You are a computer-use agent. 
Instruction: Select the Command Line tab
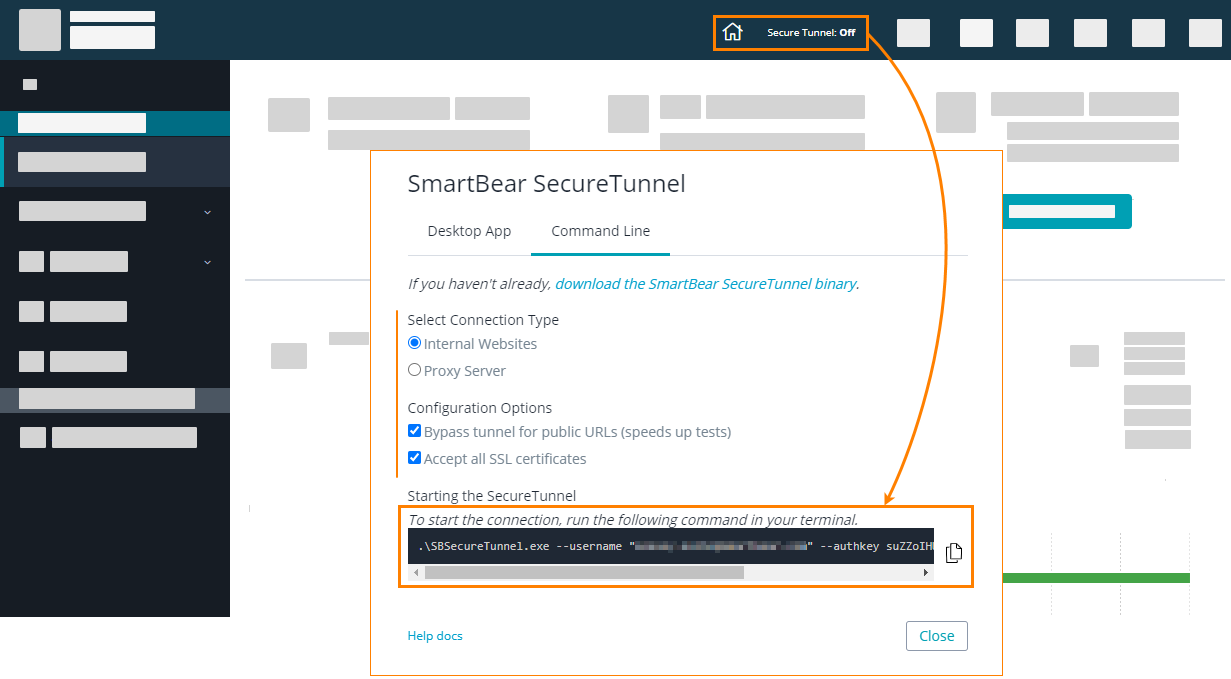pyautogui.click(x=600, y=231)
